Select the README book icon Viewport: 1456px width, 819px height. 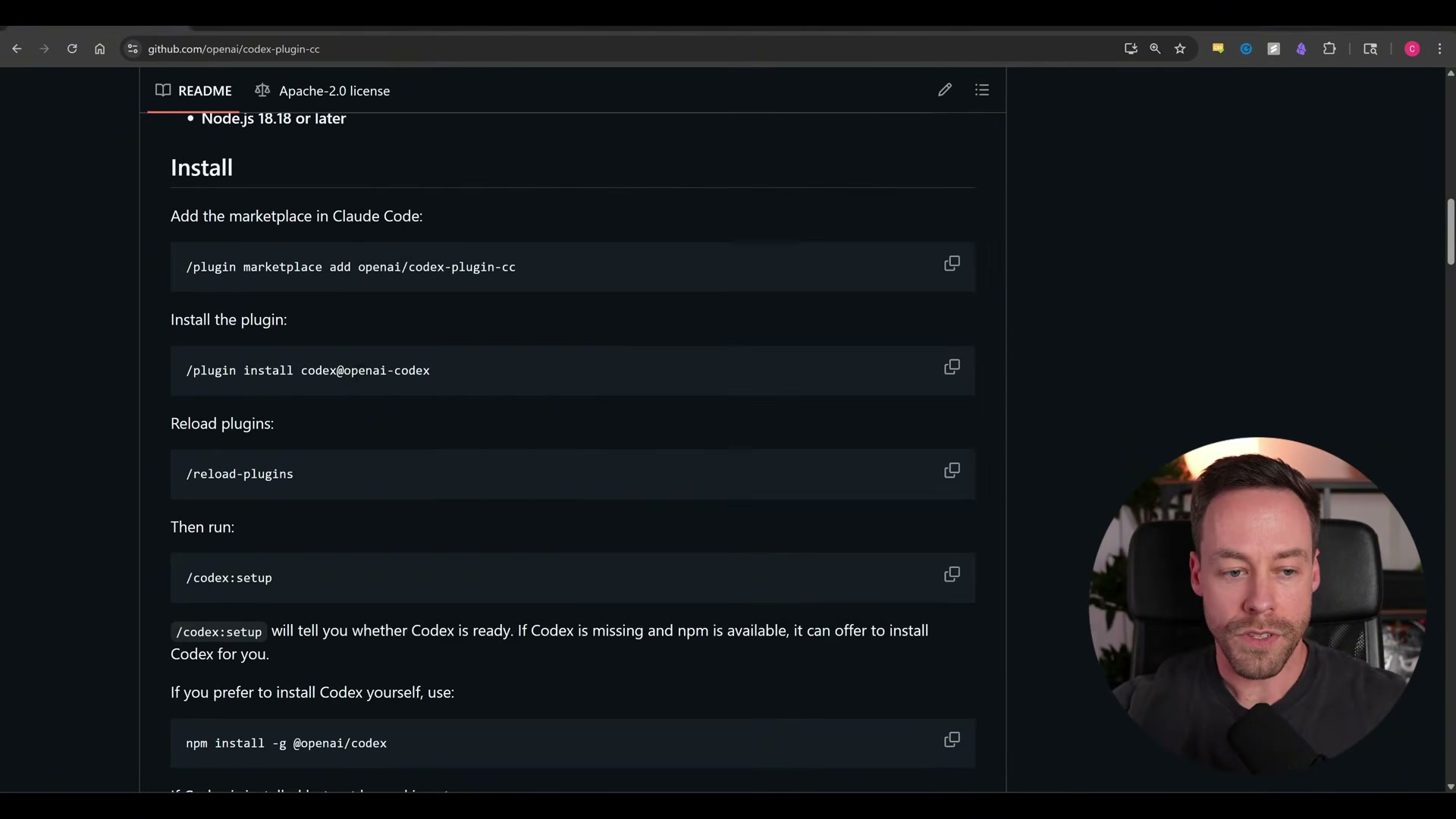(162, 90)
